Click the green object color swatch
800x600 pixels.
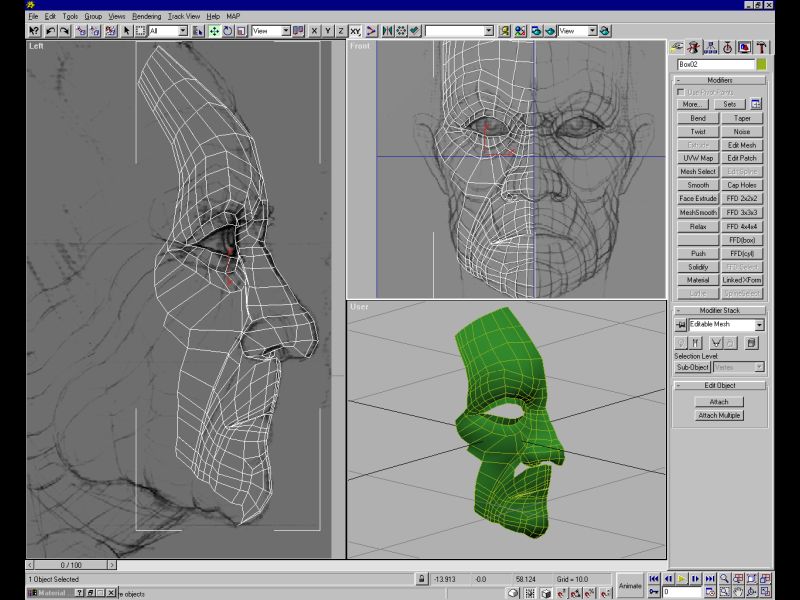(760, 64)
